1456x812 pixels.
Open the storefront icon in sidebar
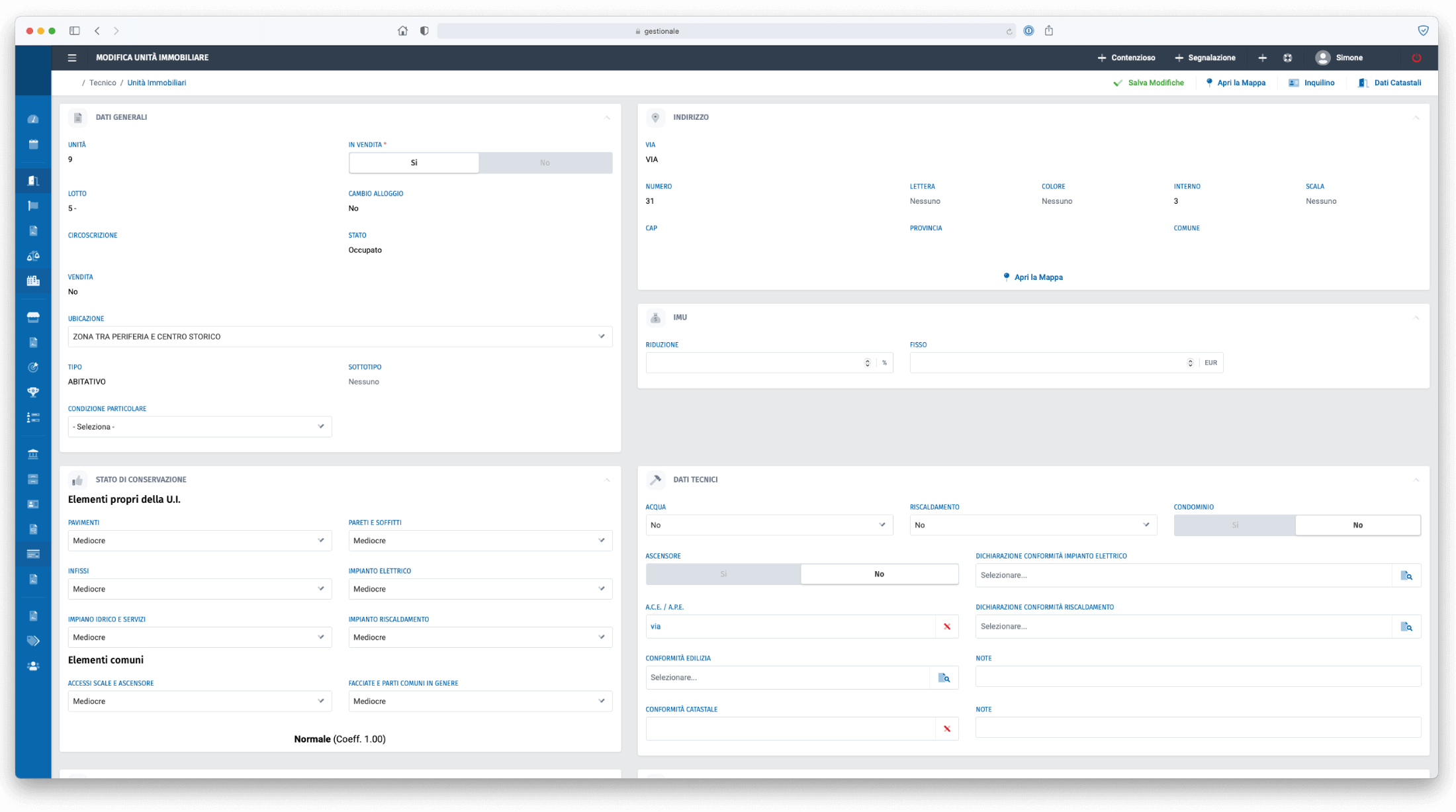pos(33,317)
